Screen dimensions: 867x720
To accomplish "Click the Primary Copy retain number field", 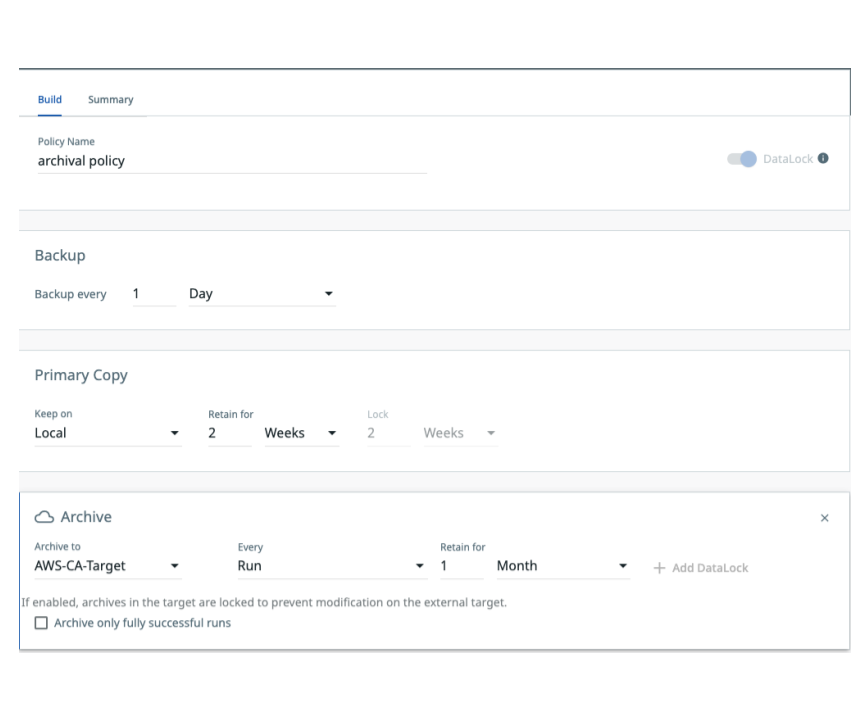I will click(227, 433).
